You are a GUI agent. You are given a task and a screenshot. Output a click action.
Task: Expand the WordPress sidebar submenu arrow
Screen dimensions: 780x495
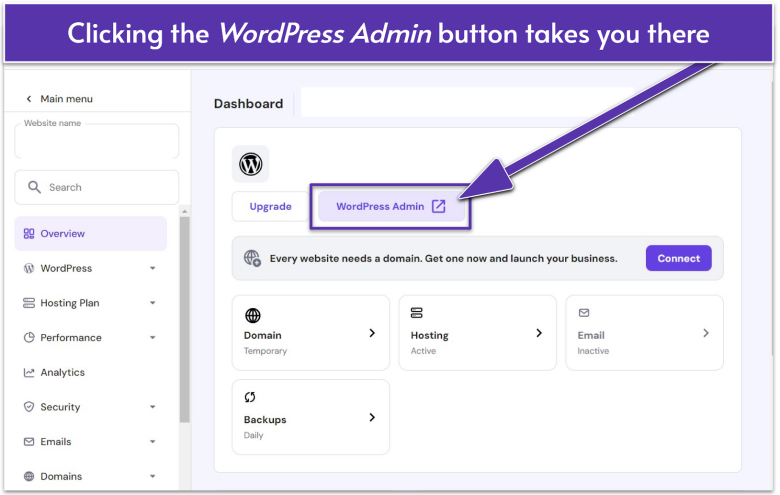coord(153,268)
